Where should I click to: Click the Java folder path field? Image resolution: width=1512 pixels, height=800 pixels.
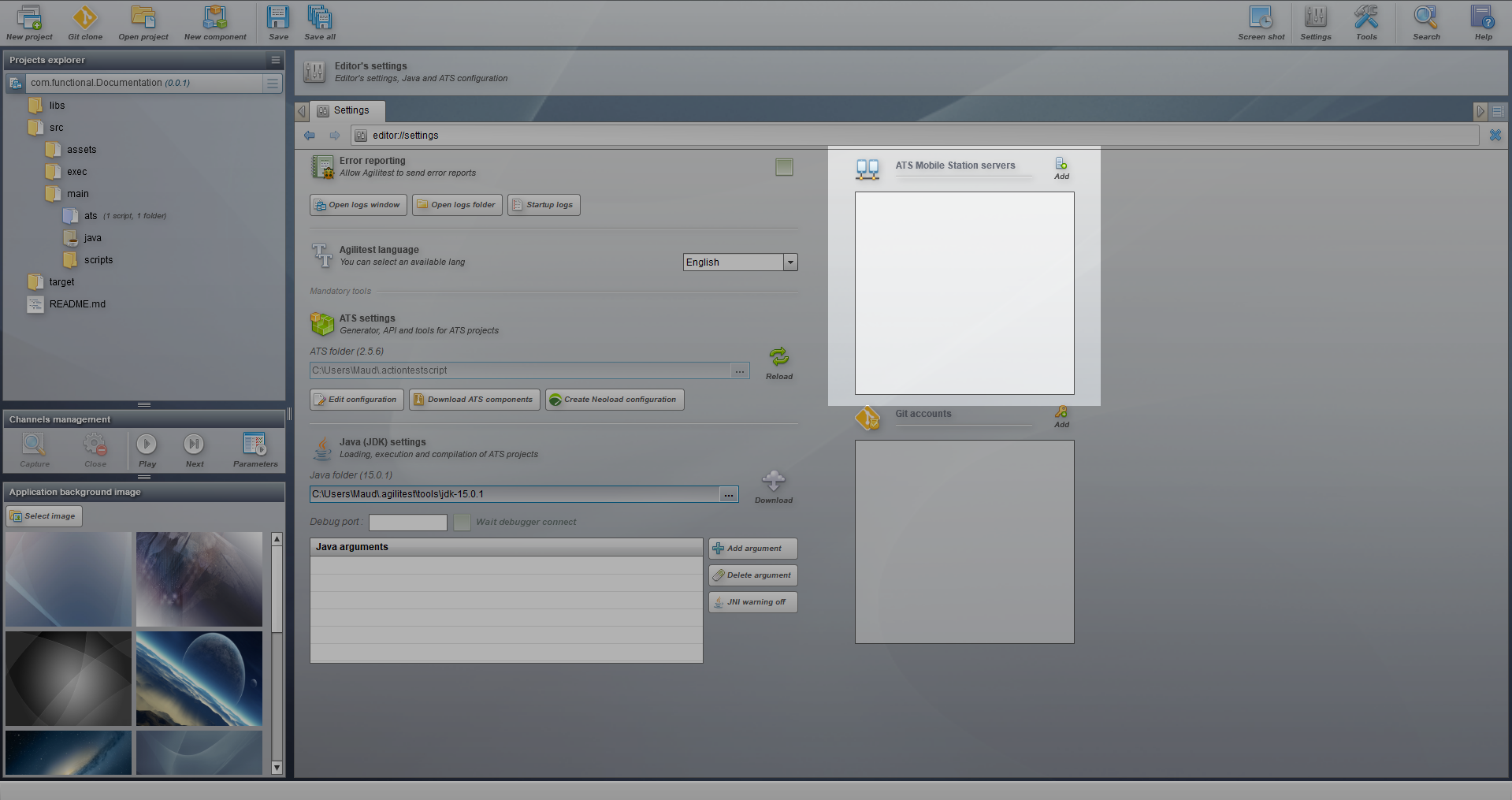(x=515, y=494)
